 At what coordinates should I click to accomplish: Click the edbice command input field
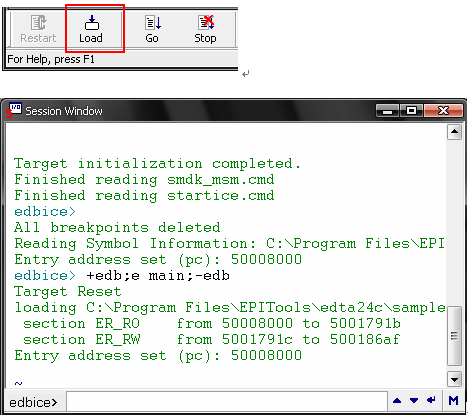point(227,401)
